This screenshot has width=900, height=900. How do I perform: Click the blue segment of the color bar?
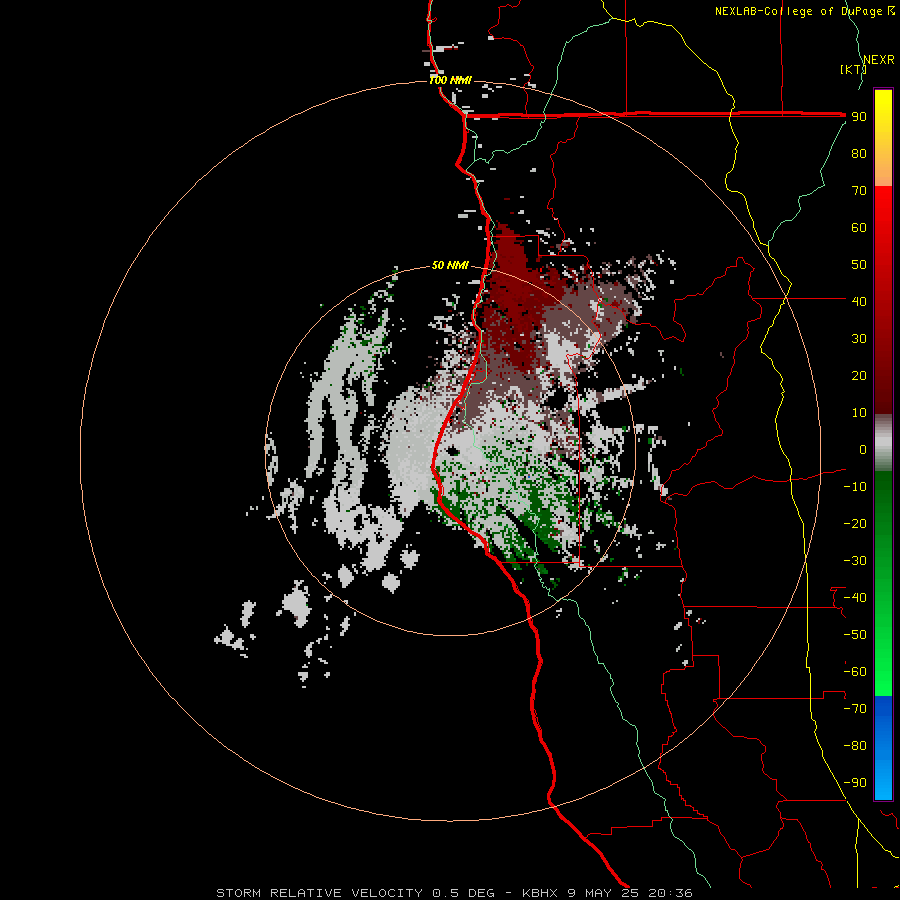[x=883, y=748]
